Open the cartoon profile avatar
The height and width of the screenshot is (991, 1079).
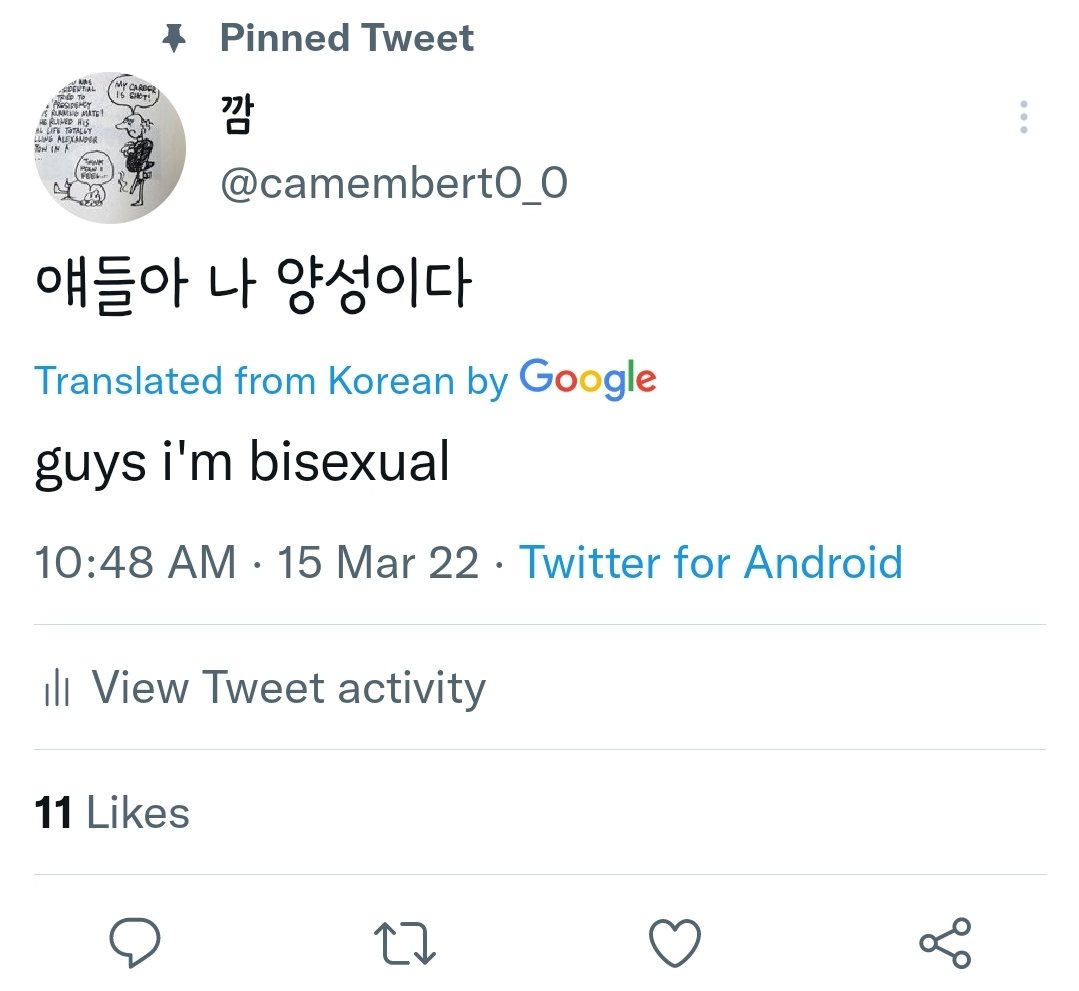110,147
